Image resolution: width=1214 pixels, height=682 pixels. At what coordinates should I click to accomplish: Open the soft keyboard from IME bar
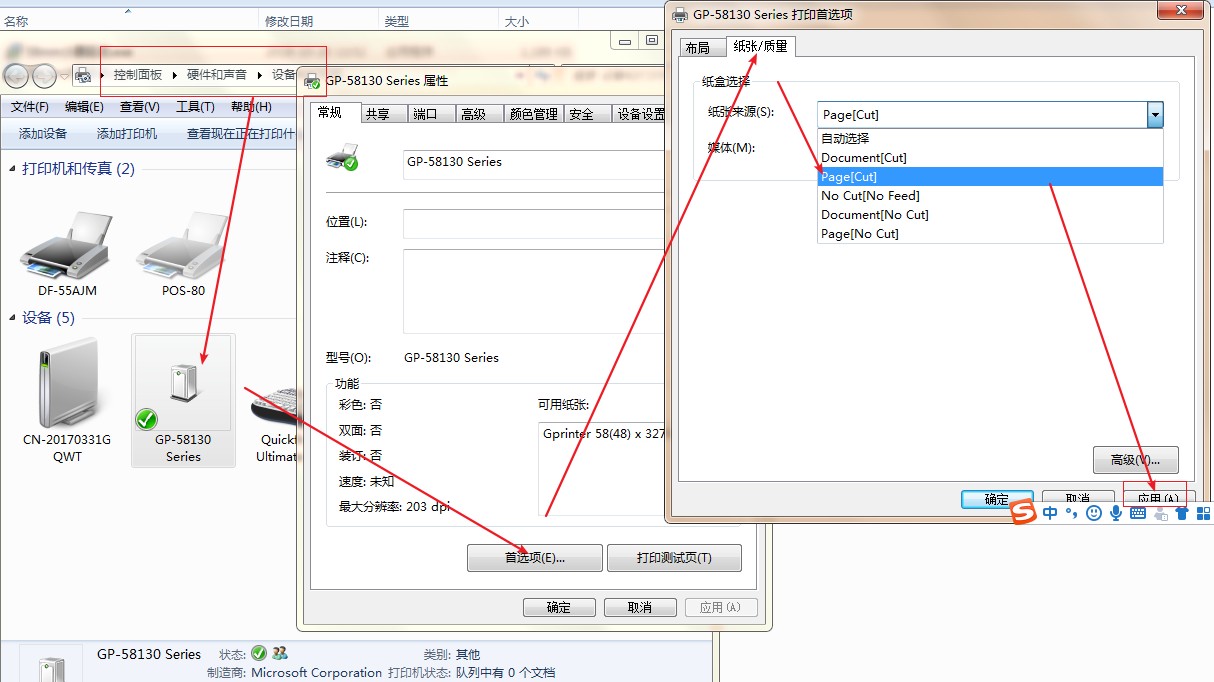pos(1138,513)
